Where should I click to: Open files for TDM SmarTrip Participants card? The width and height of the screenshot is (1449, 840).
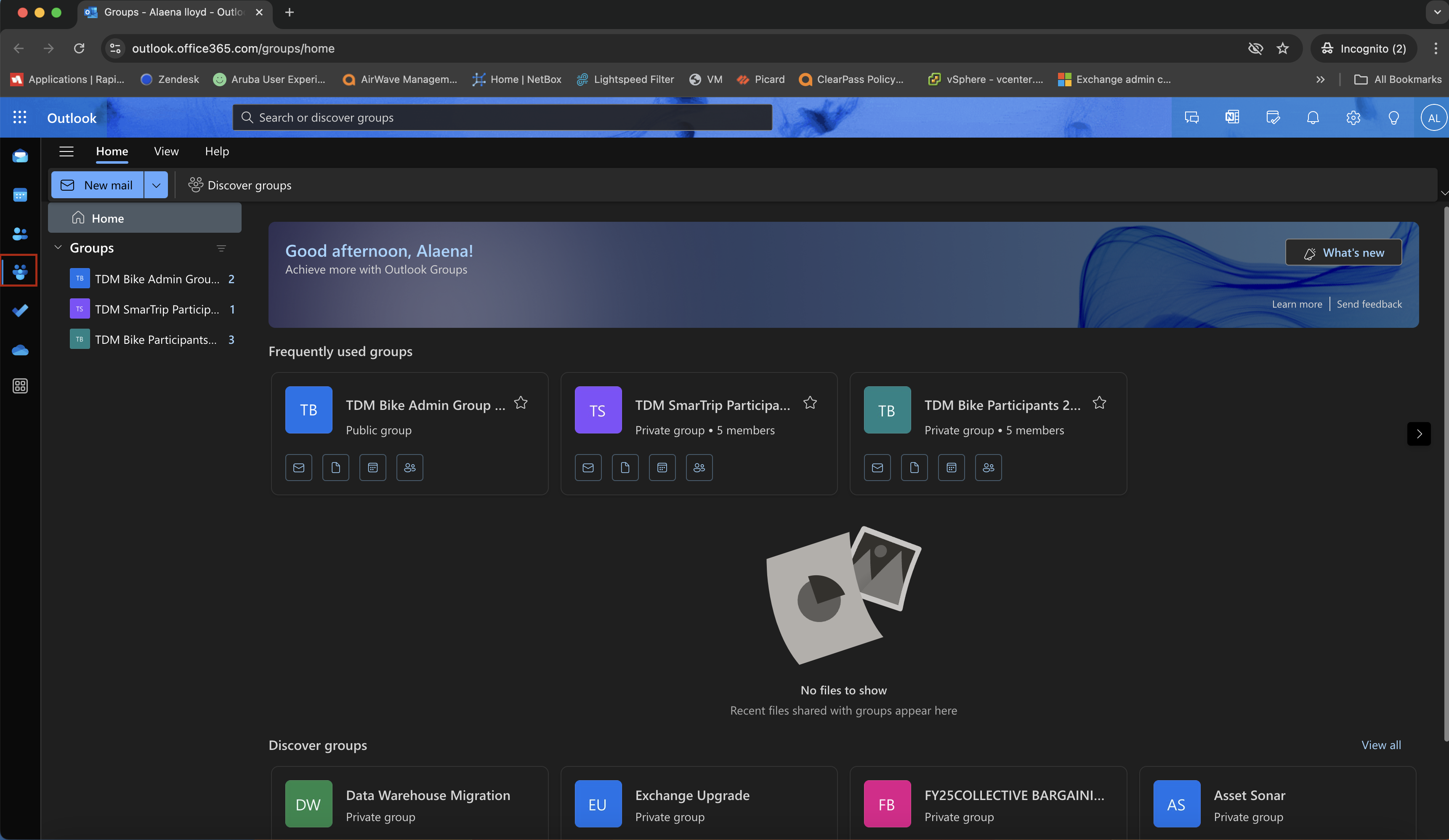tap(625, 468)
